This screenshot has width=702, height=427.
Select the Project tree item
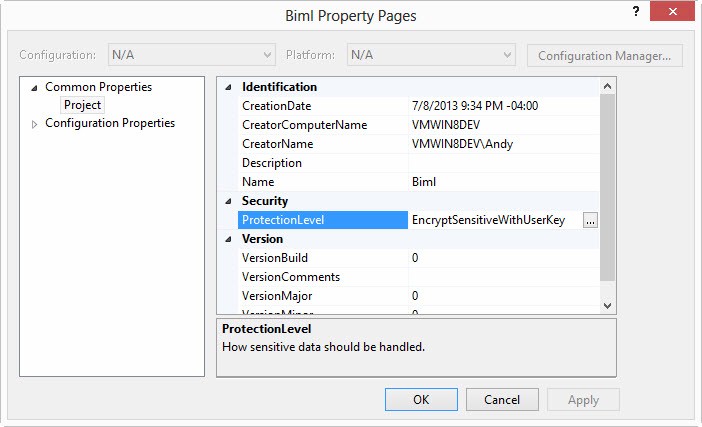82,105
